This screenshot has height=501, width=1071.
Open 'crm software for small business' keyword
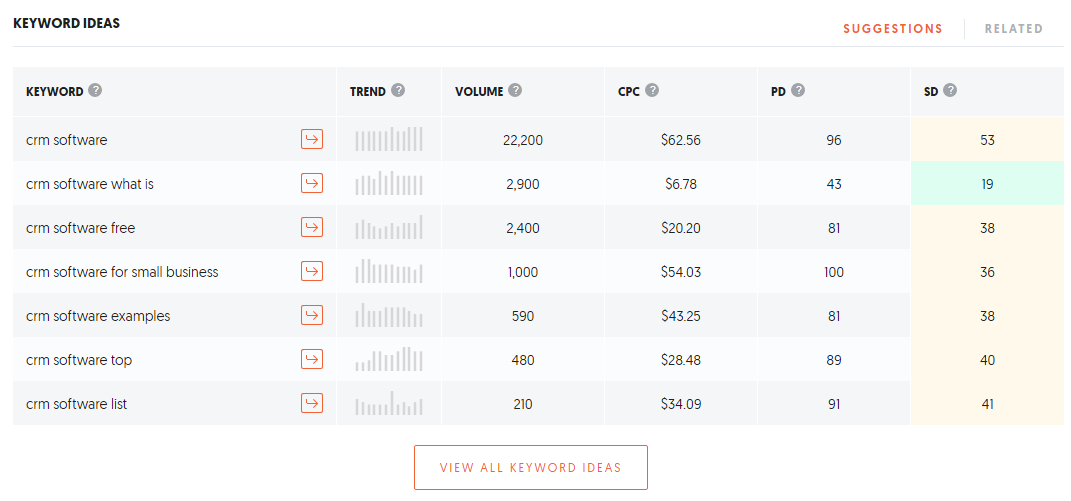[x=122, y=272]
